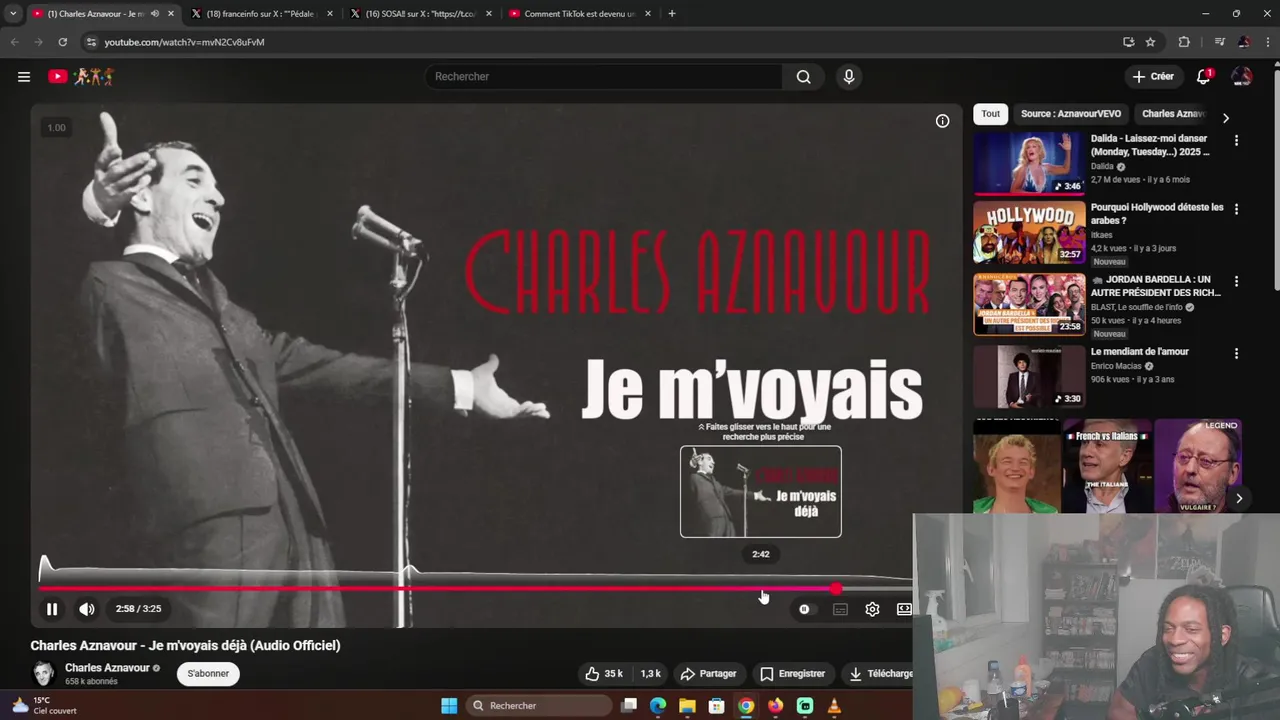
Task: Click the red progress scrubber handle
Action: coord(836,589)
